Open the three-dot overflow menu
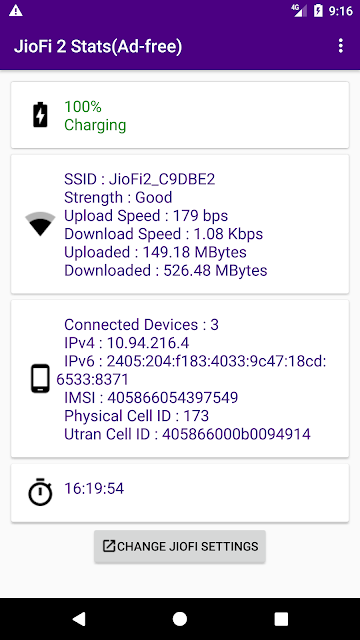 pos(341,46)
